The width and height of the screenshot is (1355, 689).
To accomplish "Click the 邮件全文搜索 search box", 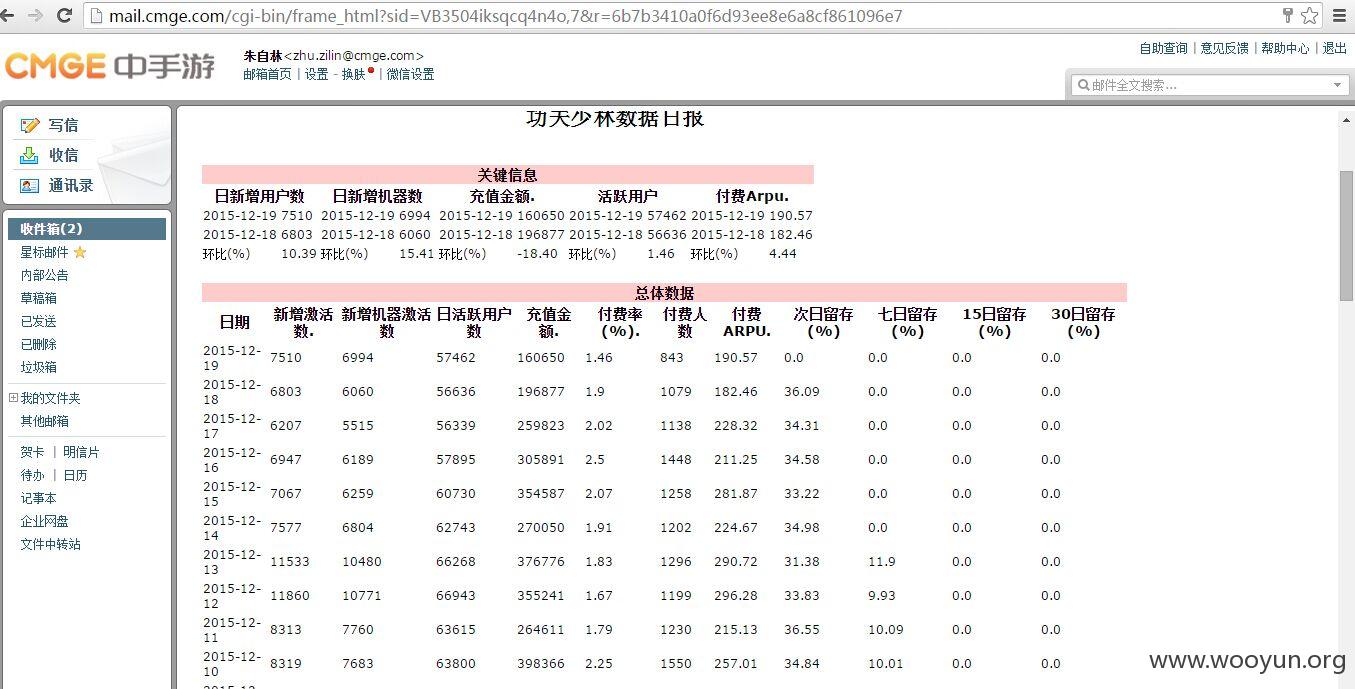I will coord(1208,85).
